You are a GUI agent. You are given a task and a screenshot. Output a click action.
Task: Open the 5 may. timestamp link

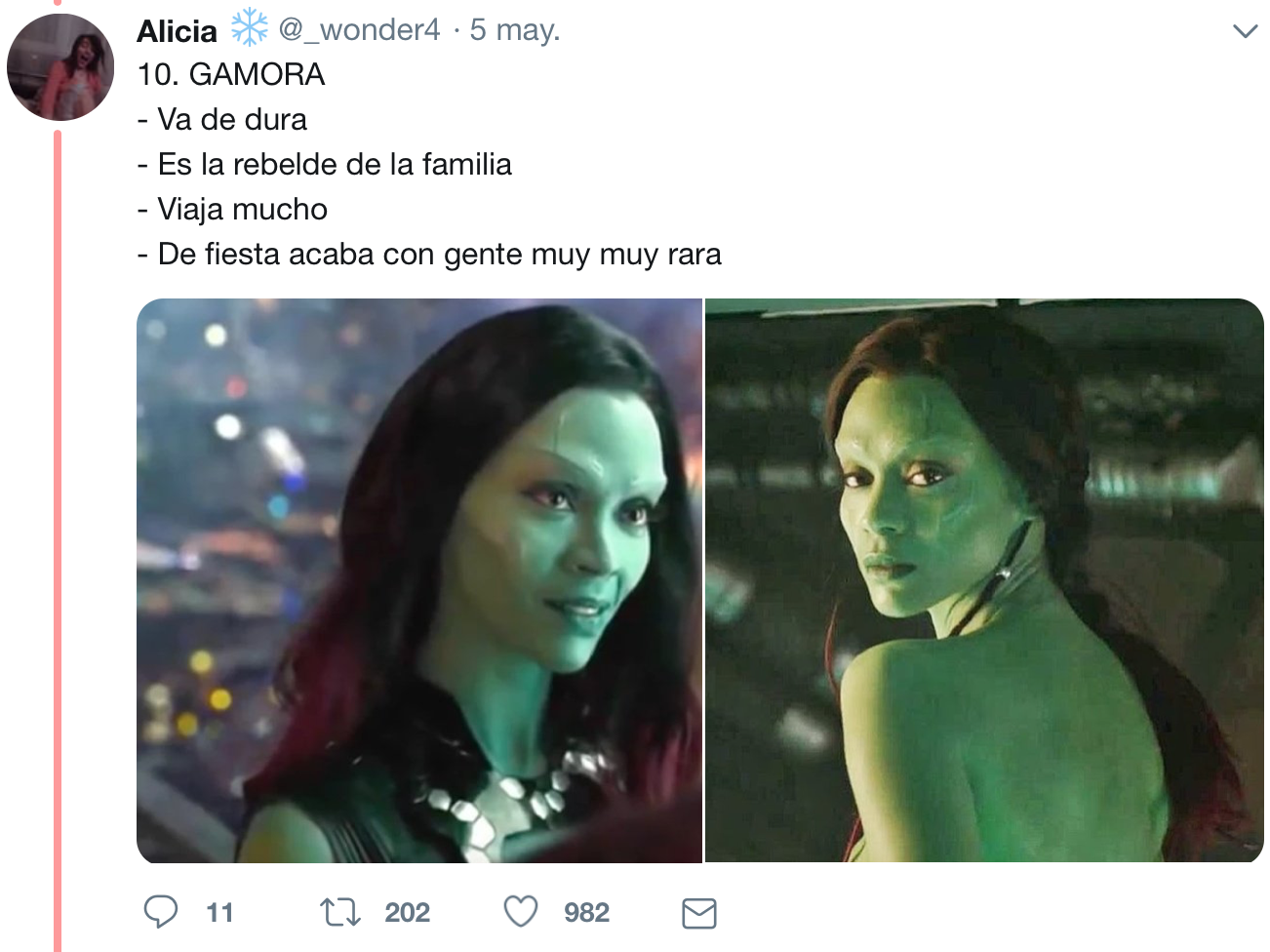click(515, 29)
